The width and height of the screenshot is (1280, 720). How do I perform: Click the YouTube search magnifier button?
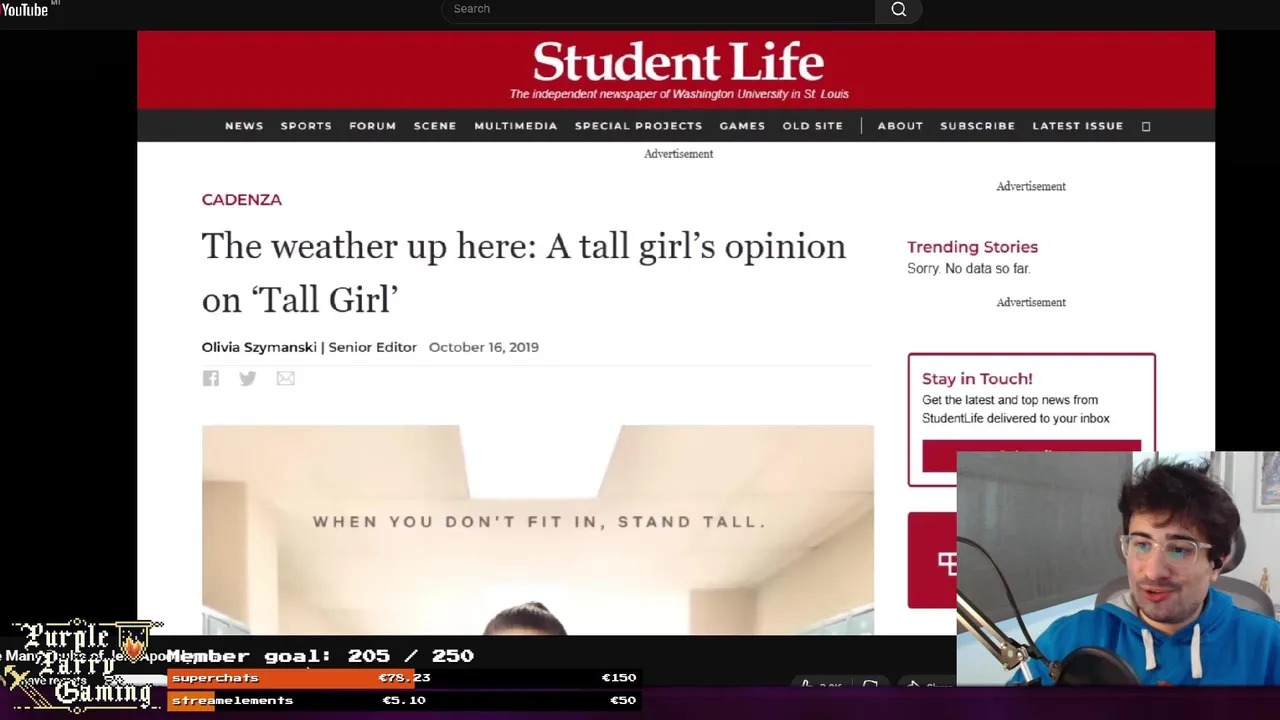(898, 9)
